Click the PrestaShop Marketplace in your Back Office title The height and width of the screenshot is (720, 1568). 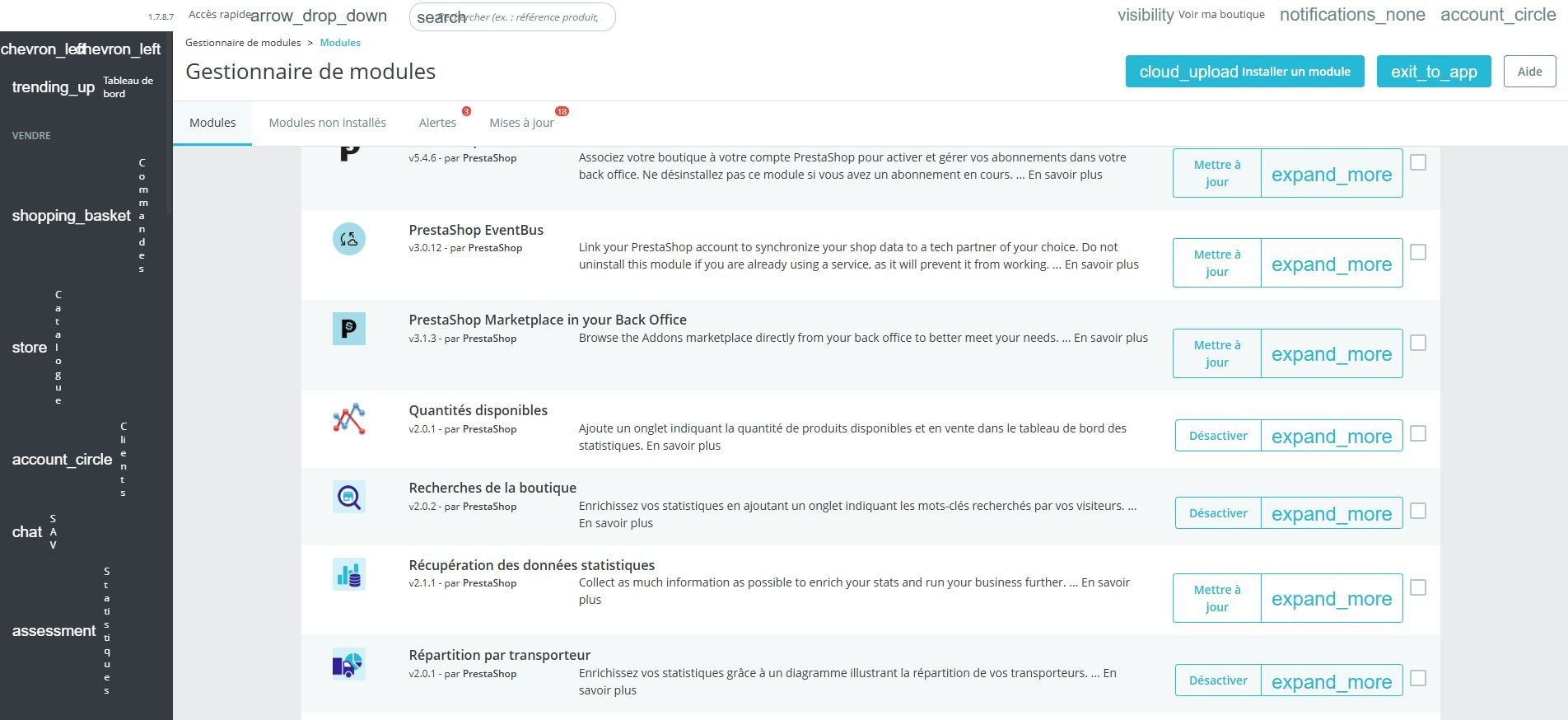548,320
